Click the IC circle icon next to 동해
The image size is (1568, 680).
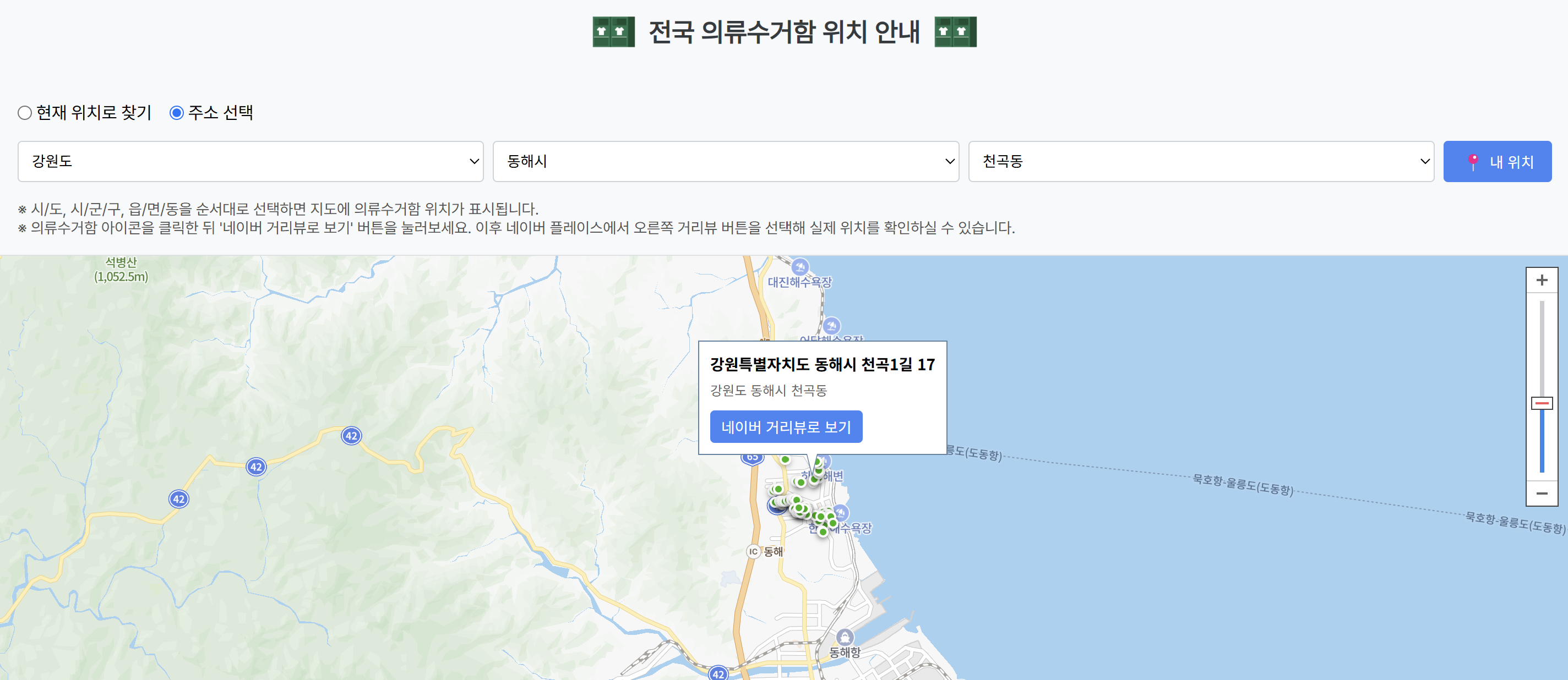click(x=754, y=551)
